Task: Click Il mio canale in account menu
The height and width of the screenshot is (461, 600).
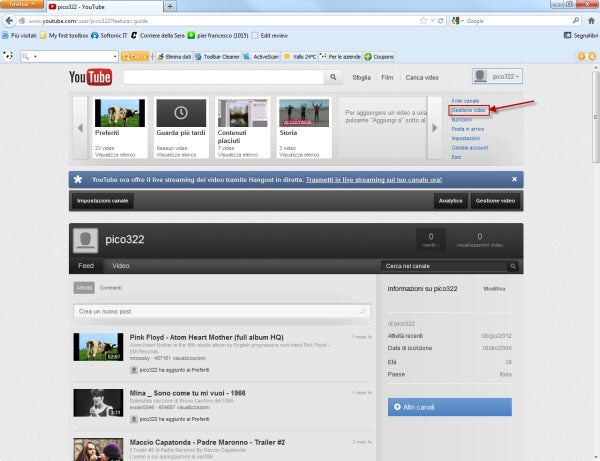Action: click(x=465, y=101)
